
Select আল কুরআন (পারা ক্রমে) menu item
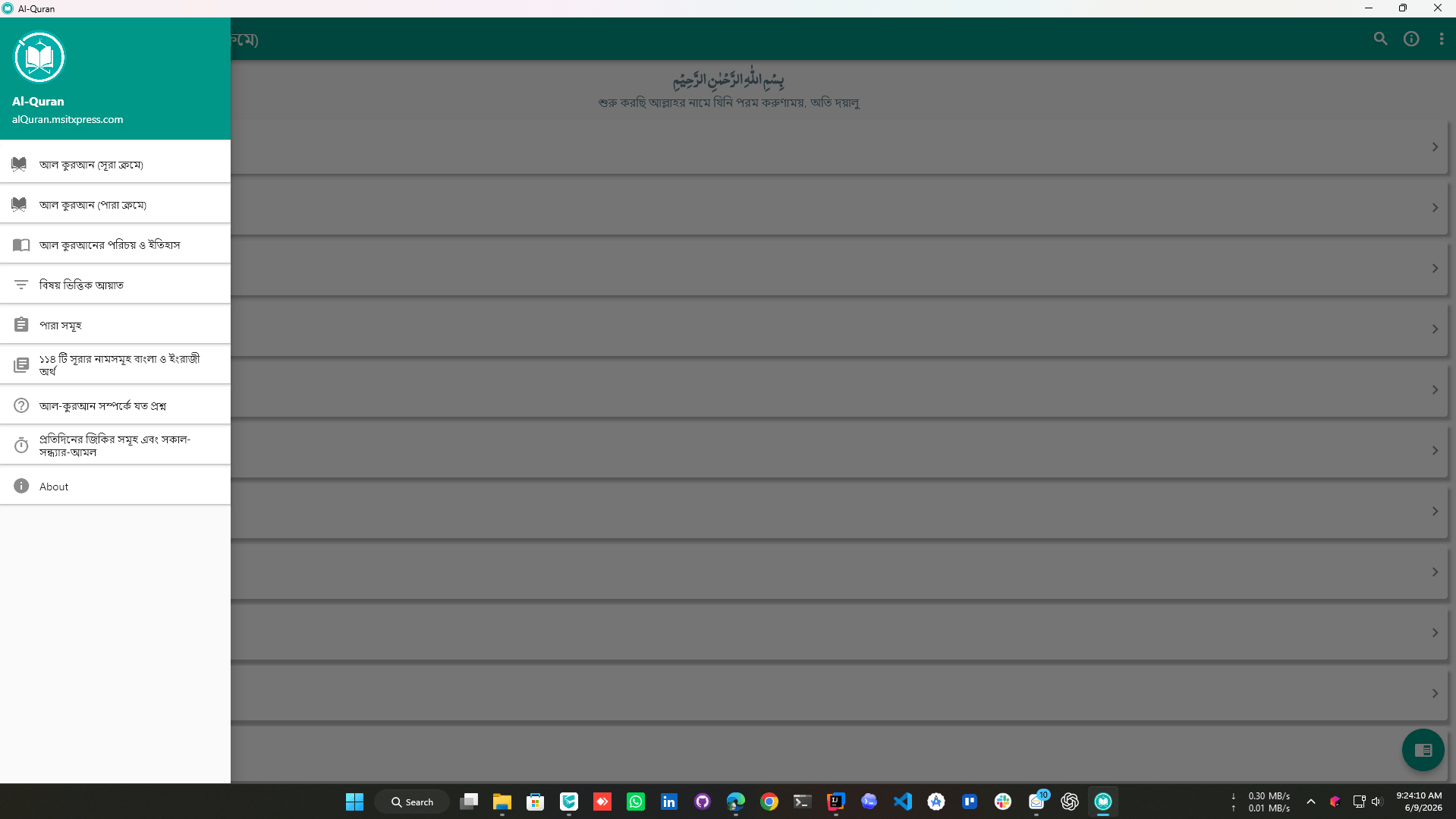115,205
